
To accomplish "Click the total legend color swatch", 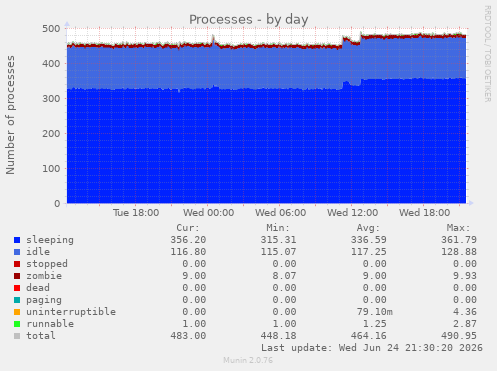I will click(17, 336).
